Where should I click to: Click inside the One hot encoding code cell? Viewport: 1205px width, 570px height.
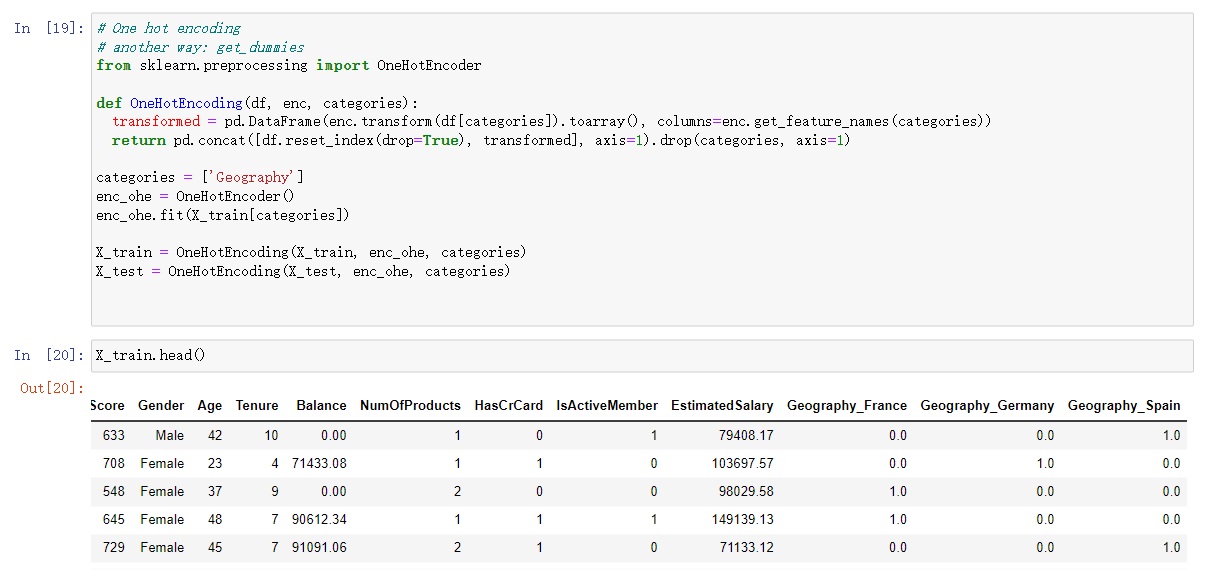641,169
